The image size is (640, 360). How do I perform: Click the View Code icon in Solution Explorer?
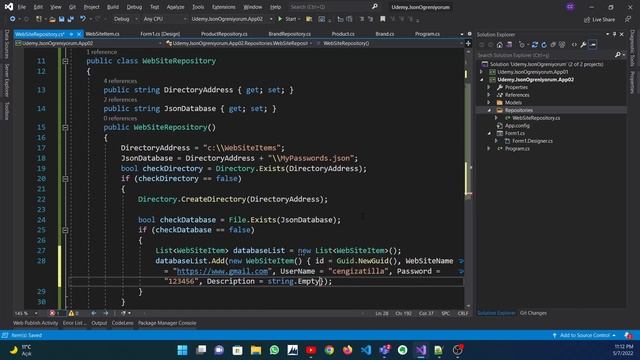(x=574, y=45)
